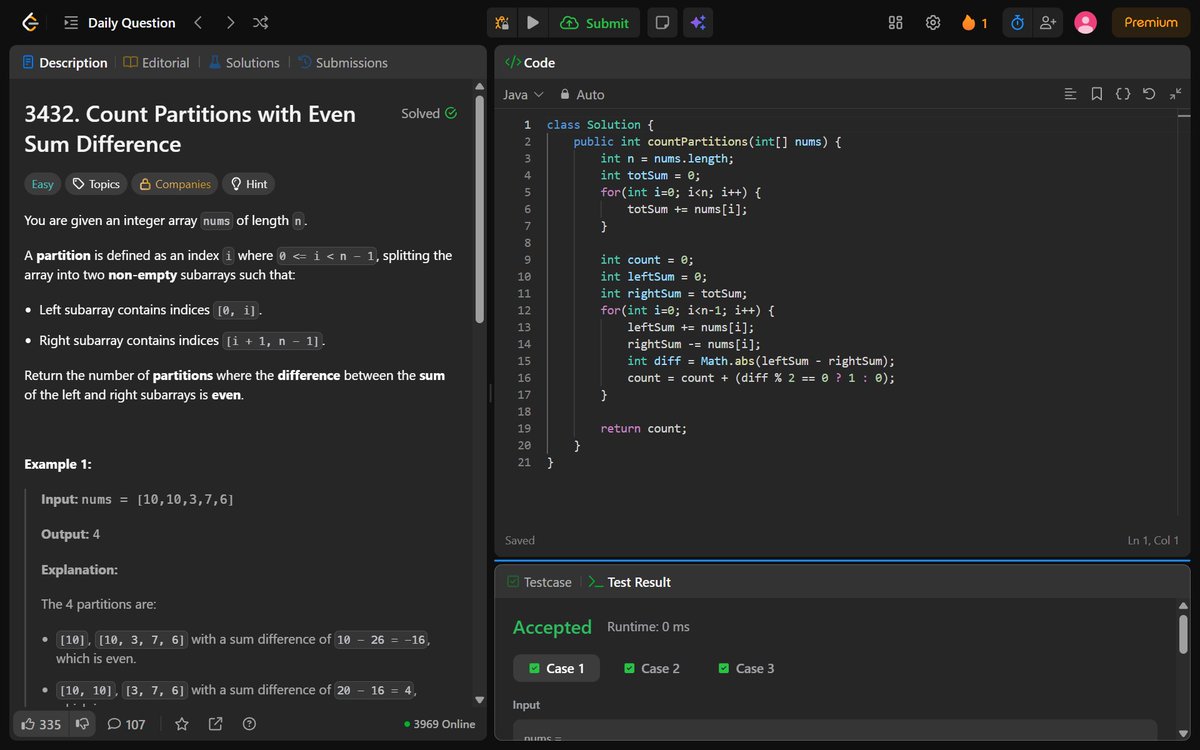
Task: Click the format code icon
Action: click(x=1071, y=94)
